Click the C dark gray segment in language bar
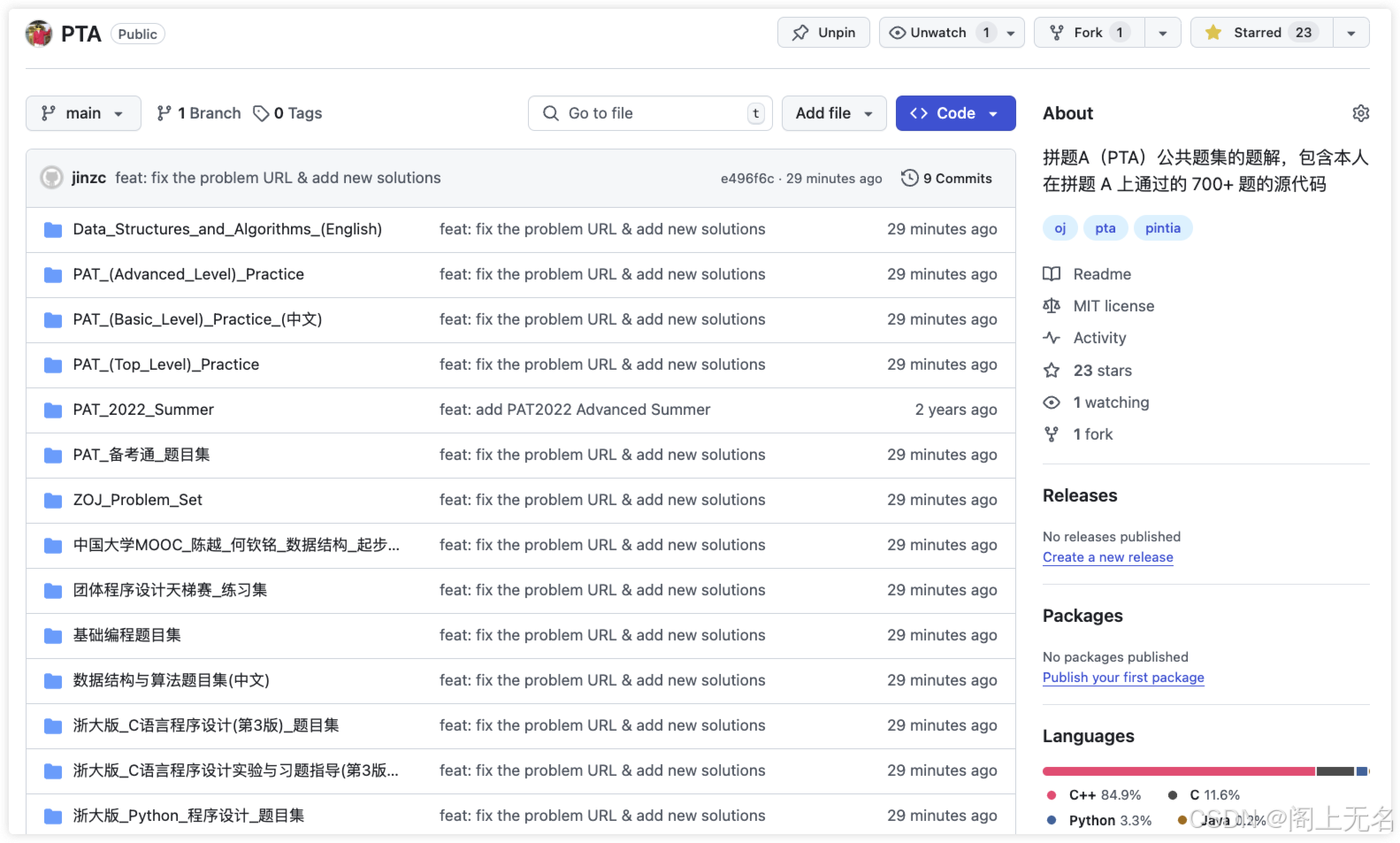 pyautogui.click(x=1335, y=771)
